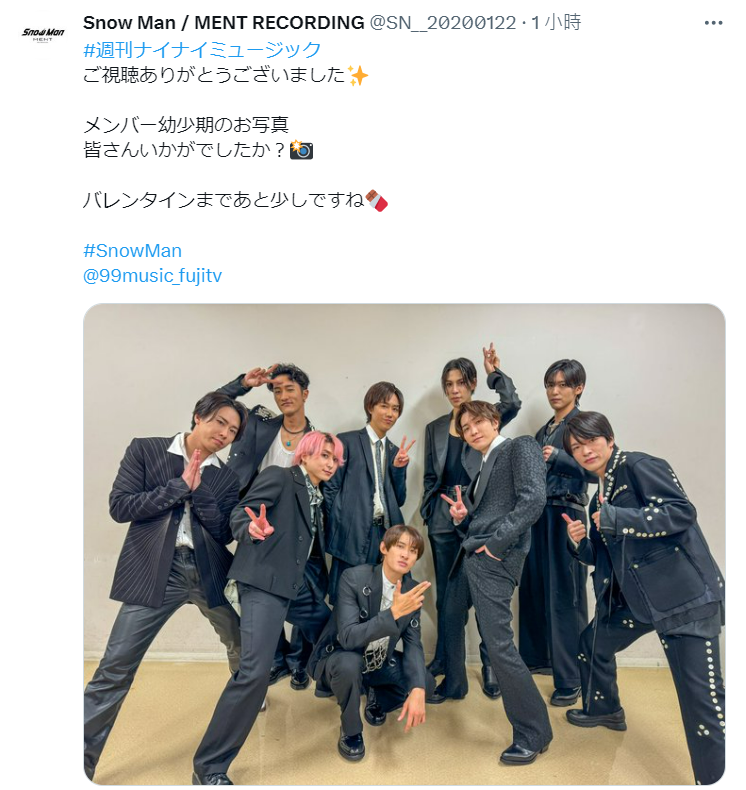Open the @SN__20200122 handle link

[x=443, y=23]
